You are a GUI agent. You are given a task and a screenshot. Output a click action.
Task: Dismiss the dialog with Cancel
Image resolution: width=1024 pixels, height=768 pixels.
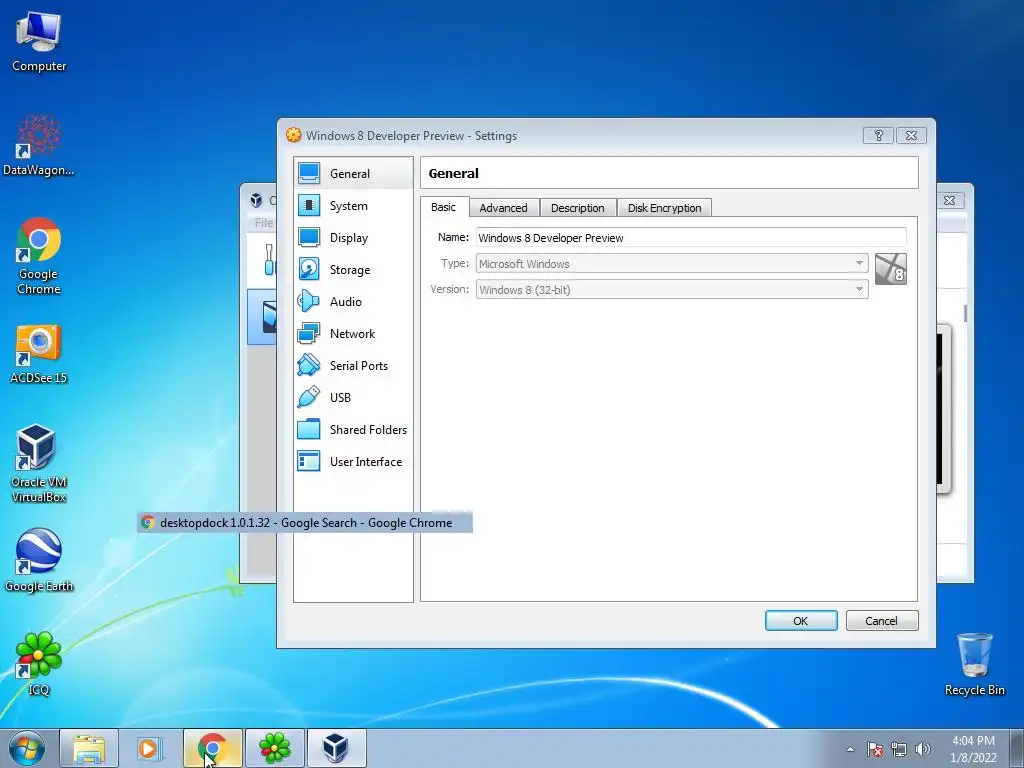coord(882,620)
